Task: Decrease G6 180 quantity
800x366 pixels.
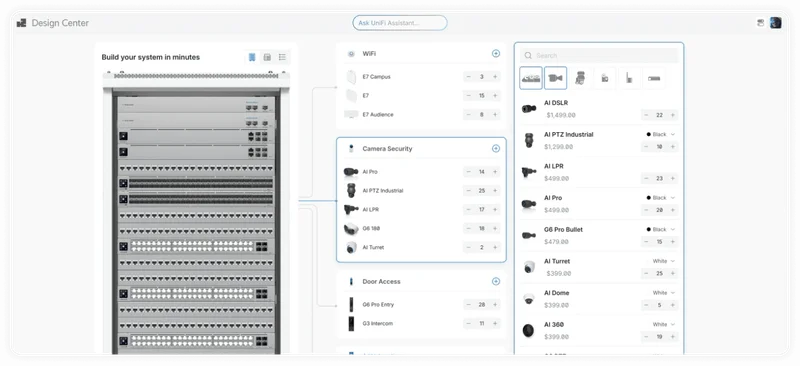Action: click(x=468, y=228)
